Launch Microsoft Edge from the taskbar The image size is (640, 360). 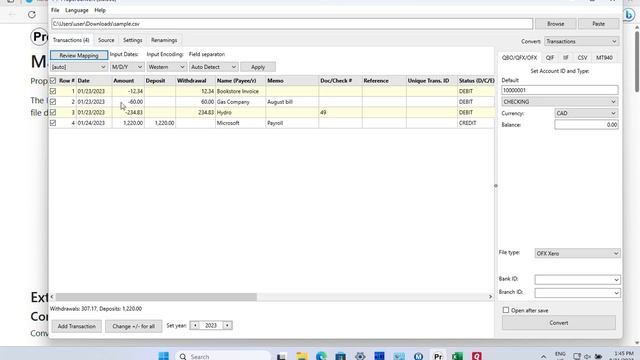pos(321,356)
